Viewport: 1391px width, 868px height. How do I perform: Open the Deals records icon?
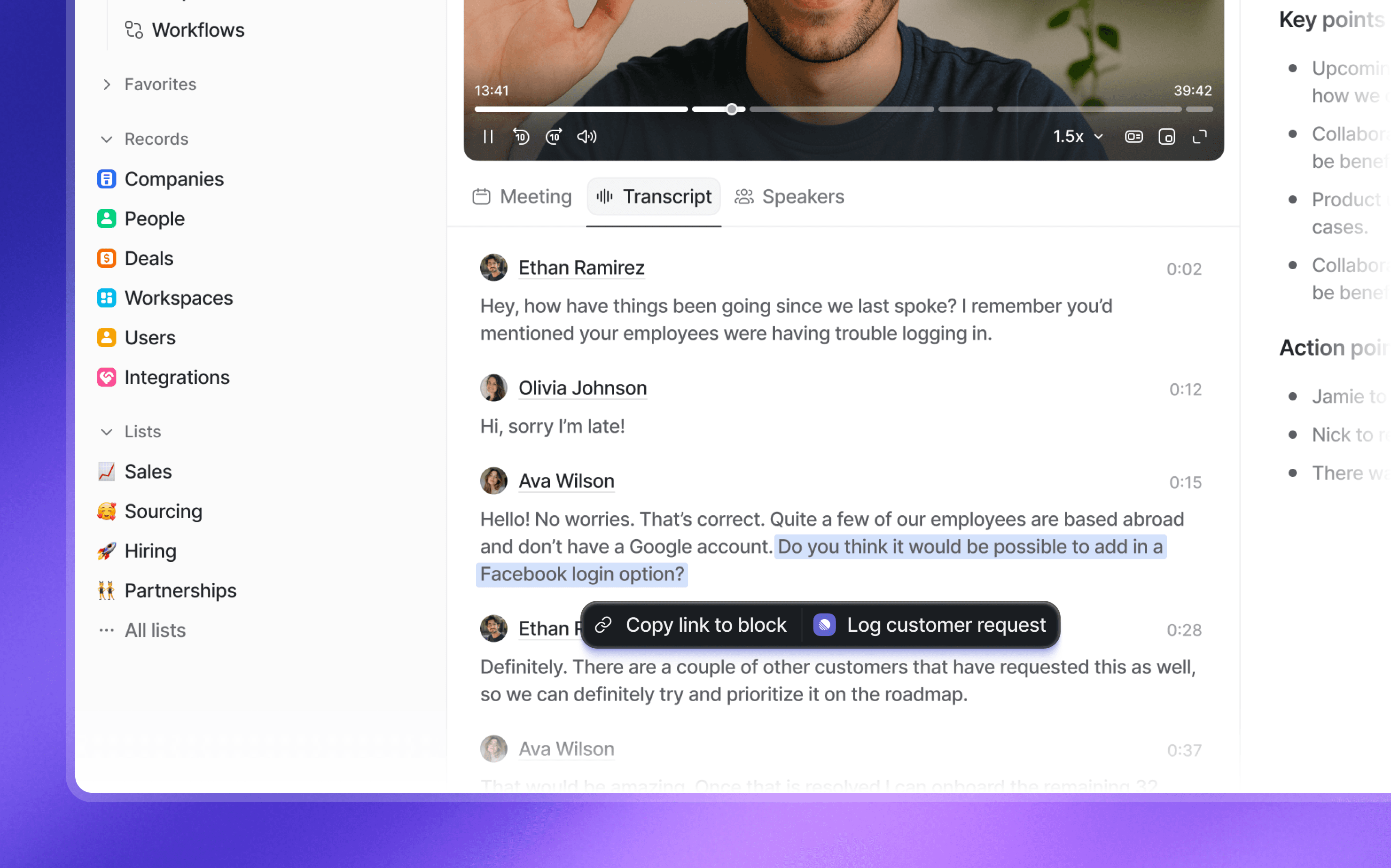pos(106,258)
